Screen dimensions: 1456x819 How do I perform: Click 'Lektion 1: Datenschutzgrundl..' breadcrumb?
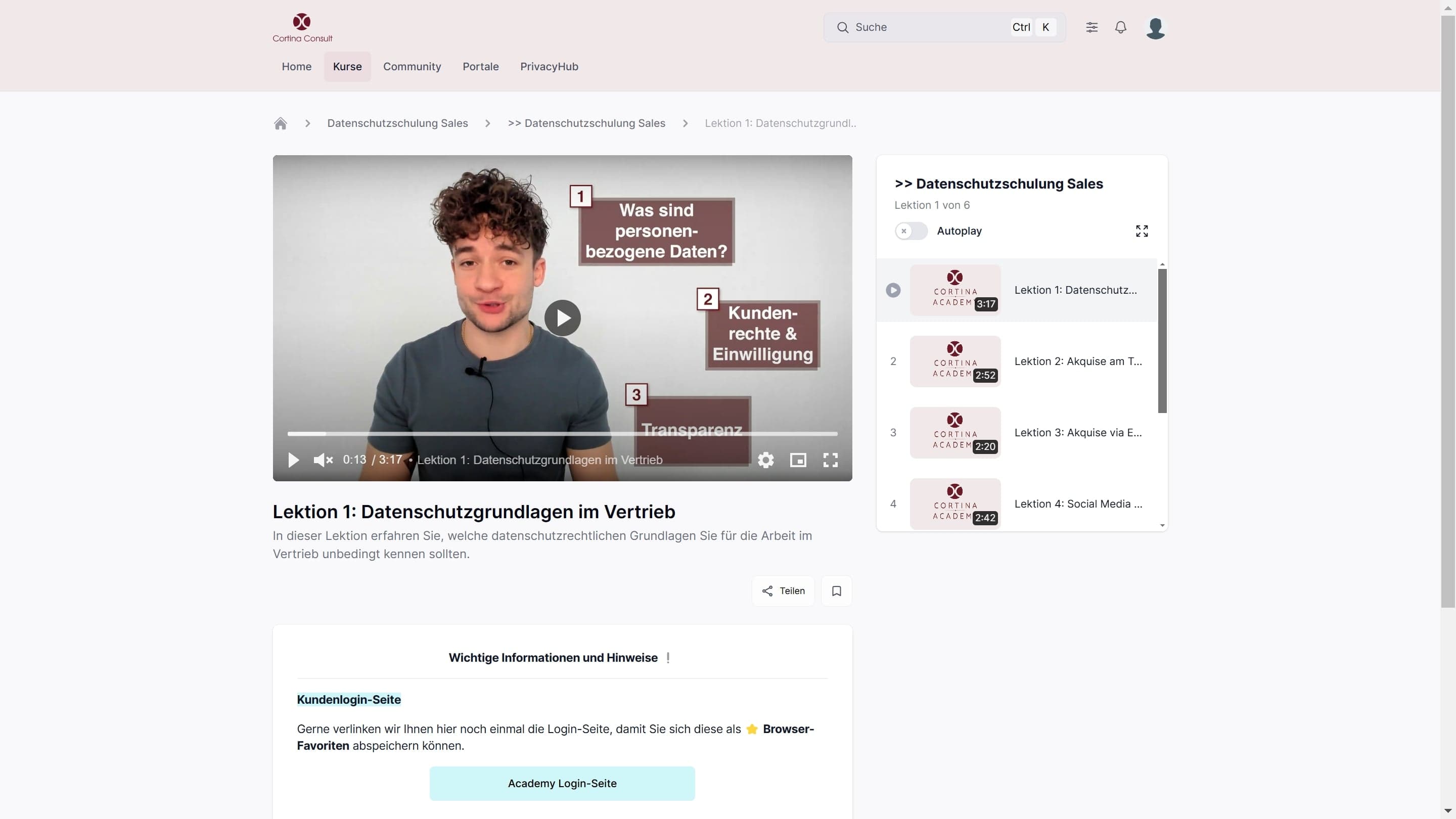(x=780, y=123)
